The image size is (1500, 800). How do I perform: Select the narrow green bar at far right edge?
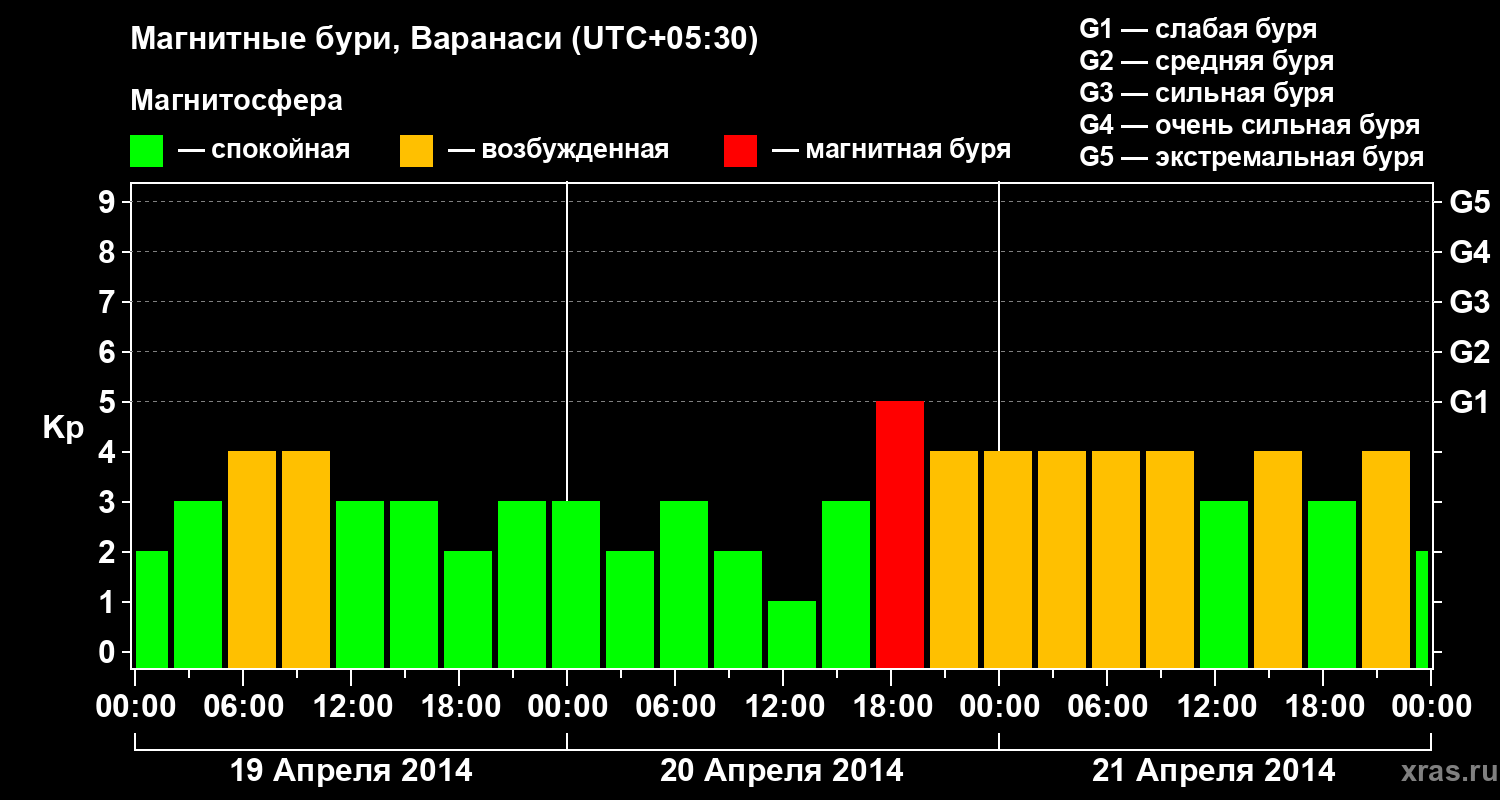(1422, 609)
